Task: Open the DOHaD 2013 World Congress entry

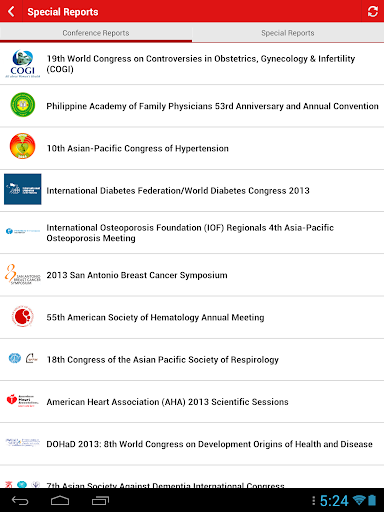Action: click(x=192, y=444)
